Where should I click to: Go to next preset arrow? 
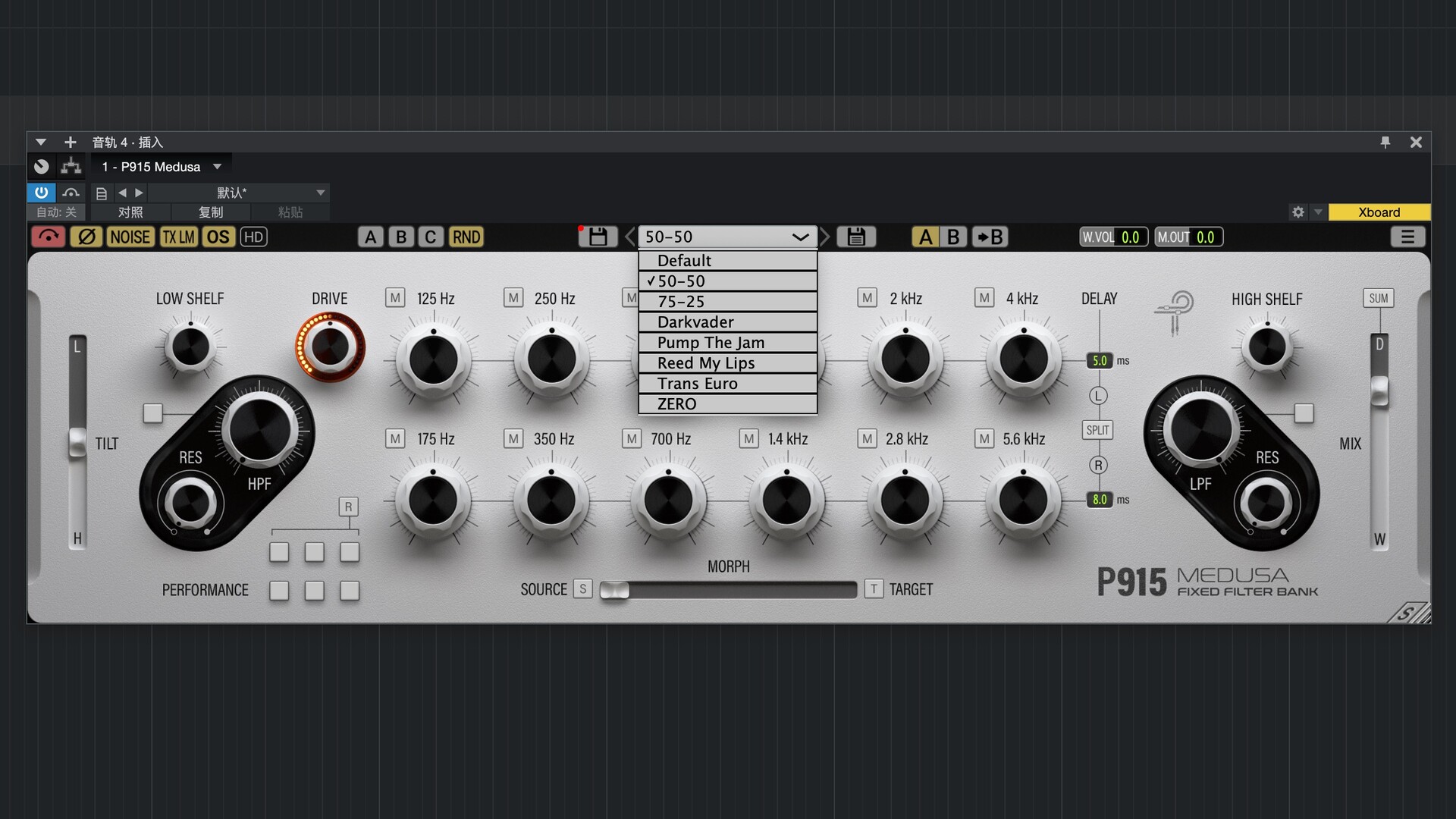(825, 237)
